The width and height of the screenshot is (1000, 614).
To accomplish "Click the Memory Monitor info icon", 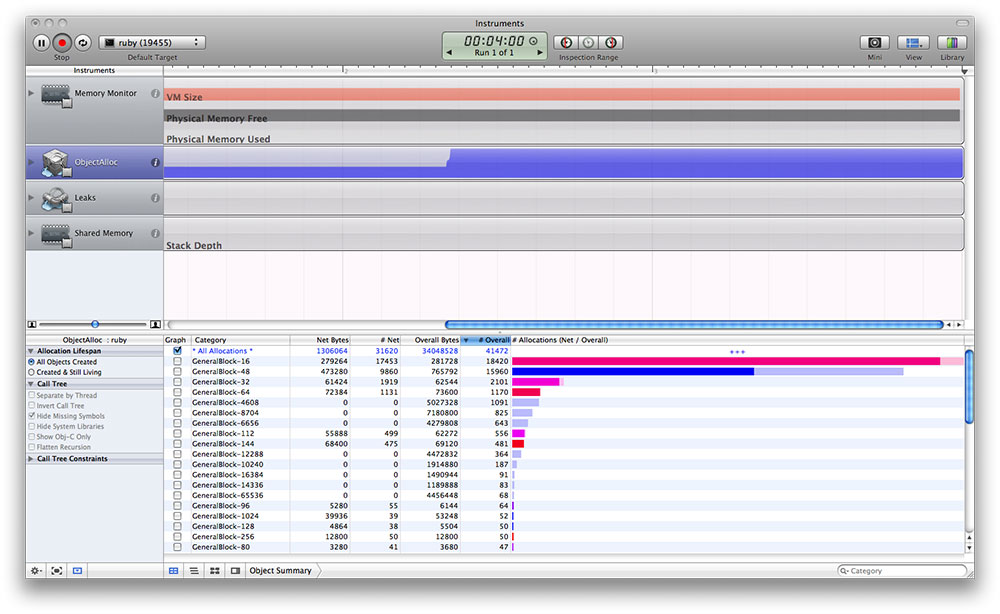I will point(155,94).
